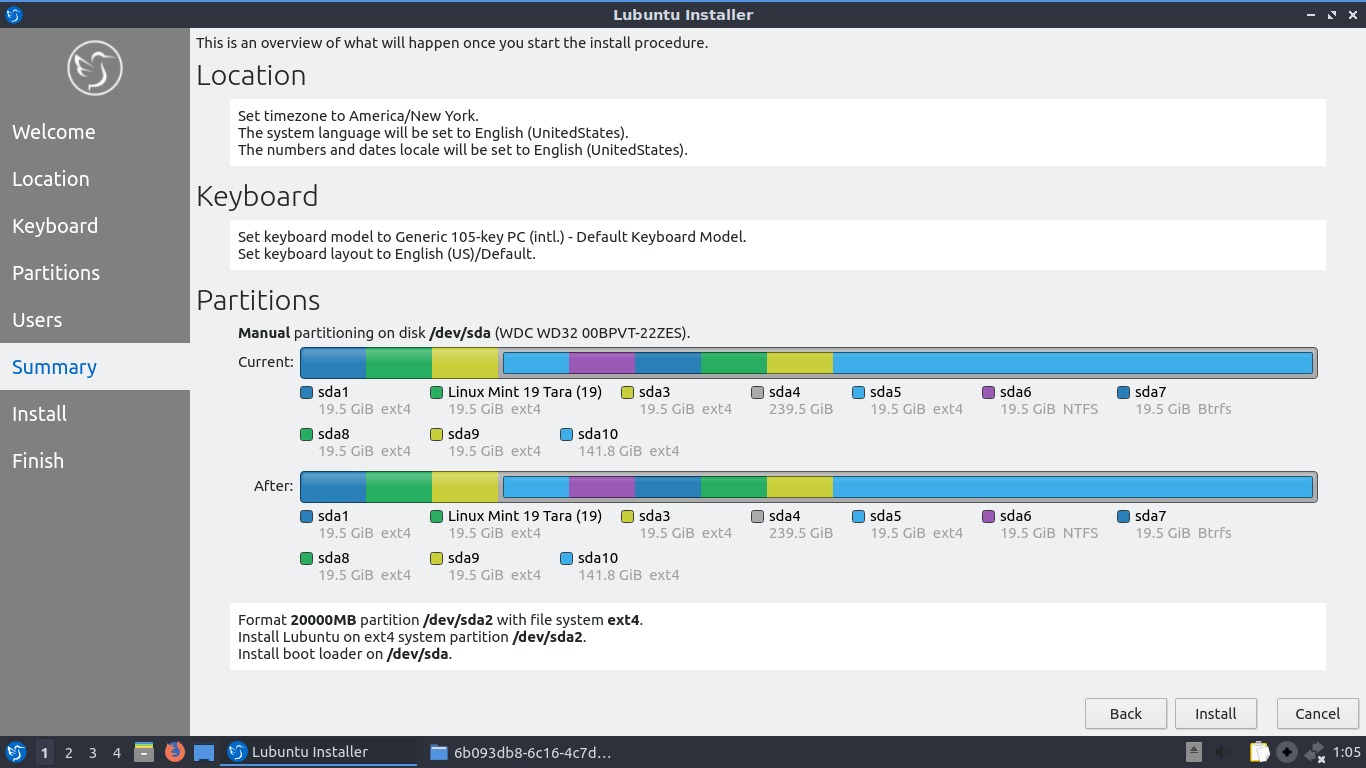This screenshot has height=768, width=1366.
Task: Open the volume control in the system tray
Action: pos(1222,751)
